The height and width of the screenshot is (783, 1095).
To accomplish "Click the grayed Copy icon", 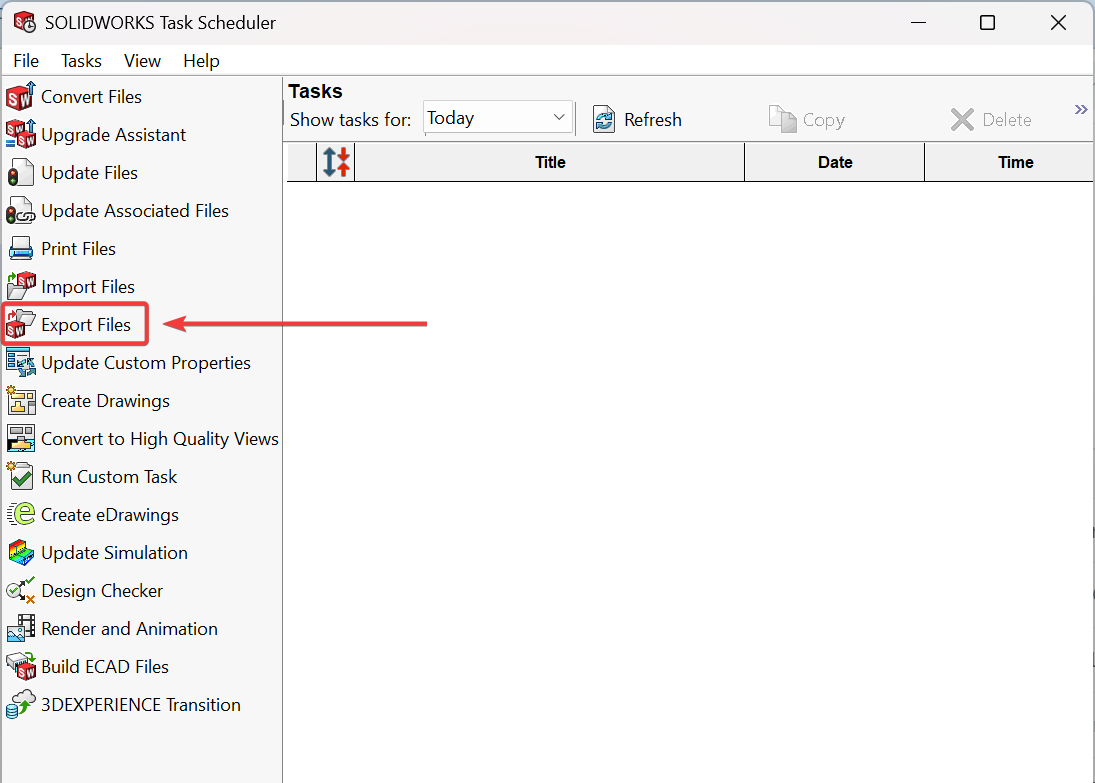I will pyautogui.click(x=782, y=119).
